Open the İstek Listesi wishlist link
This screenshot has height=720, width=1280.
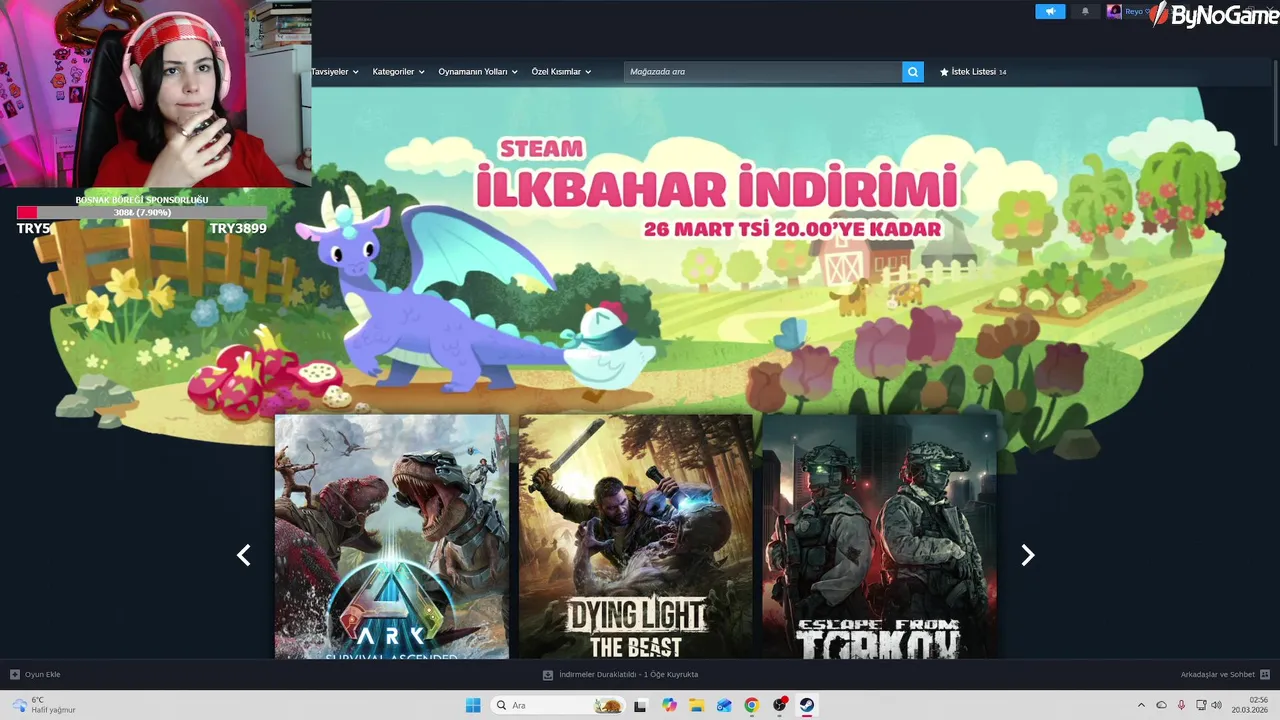click(x=973, y=72)
